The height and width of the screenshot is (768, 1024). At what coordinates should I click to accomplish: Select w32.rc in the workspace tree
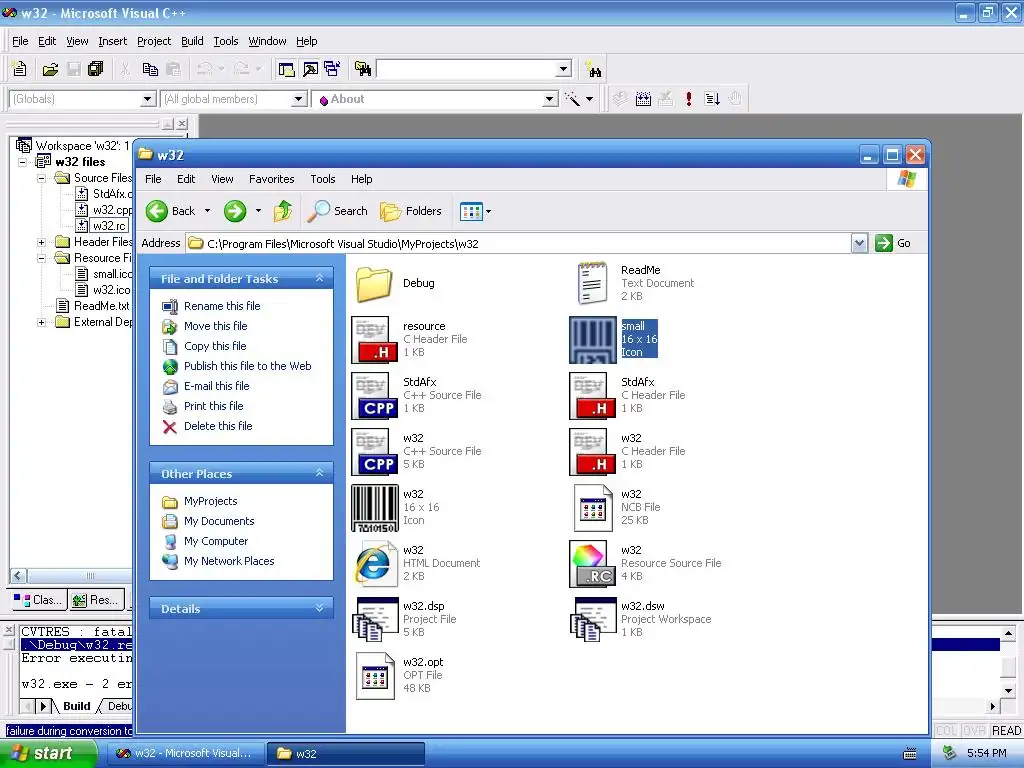109,226
